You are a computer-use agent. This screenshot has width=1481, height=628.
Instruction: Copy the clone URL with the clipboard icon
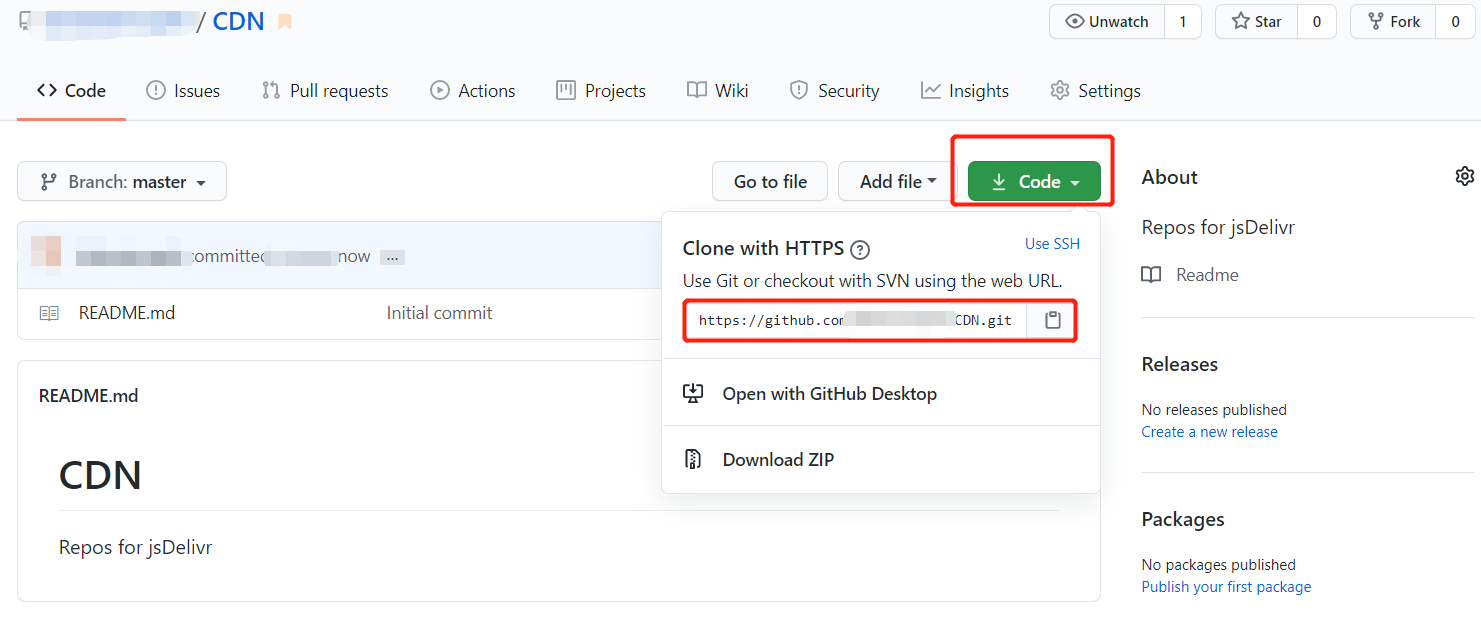(x=1052, y=320)
